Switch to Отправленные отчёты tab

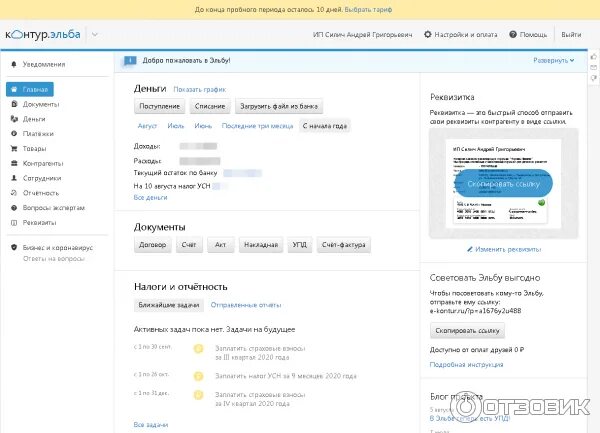pyautogui.click(x=246, y=305)
